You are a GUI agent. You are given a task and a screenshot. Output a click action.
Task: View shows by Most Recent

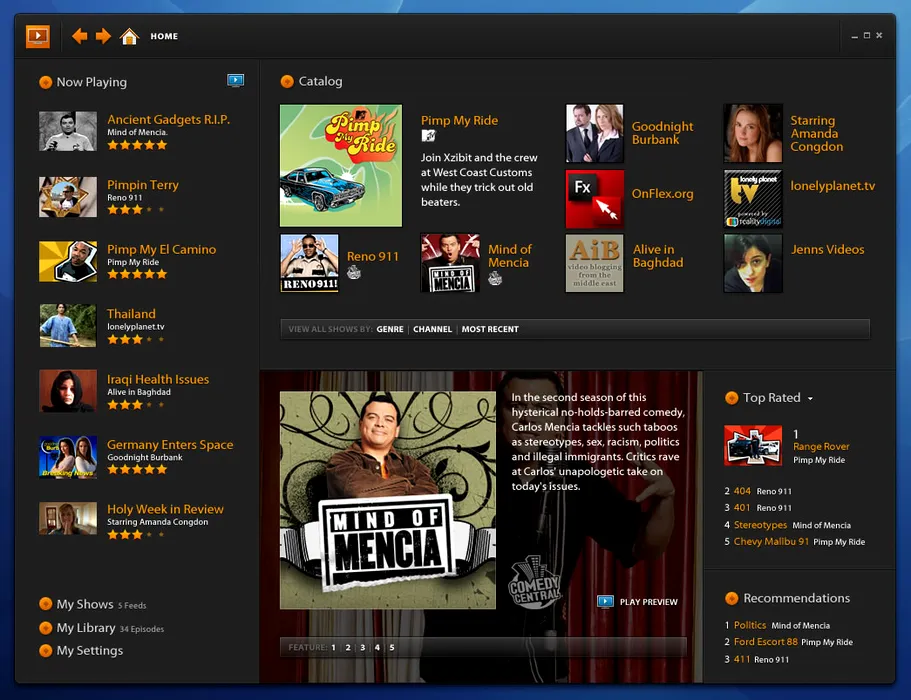490,329
